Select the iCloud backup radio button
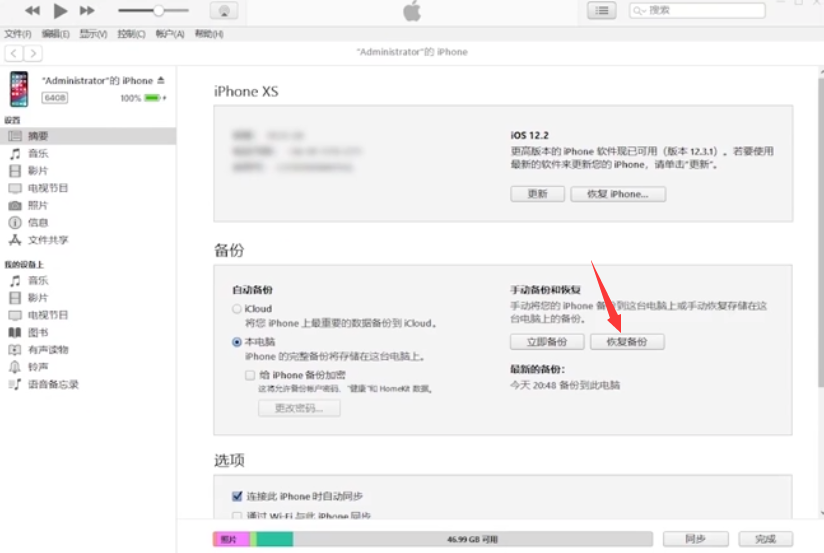Image resolution: width=824 pixels, height=553 pixels. (x=237, y=309)
